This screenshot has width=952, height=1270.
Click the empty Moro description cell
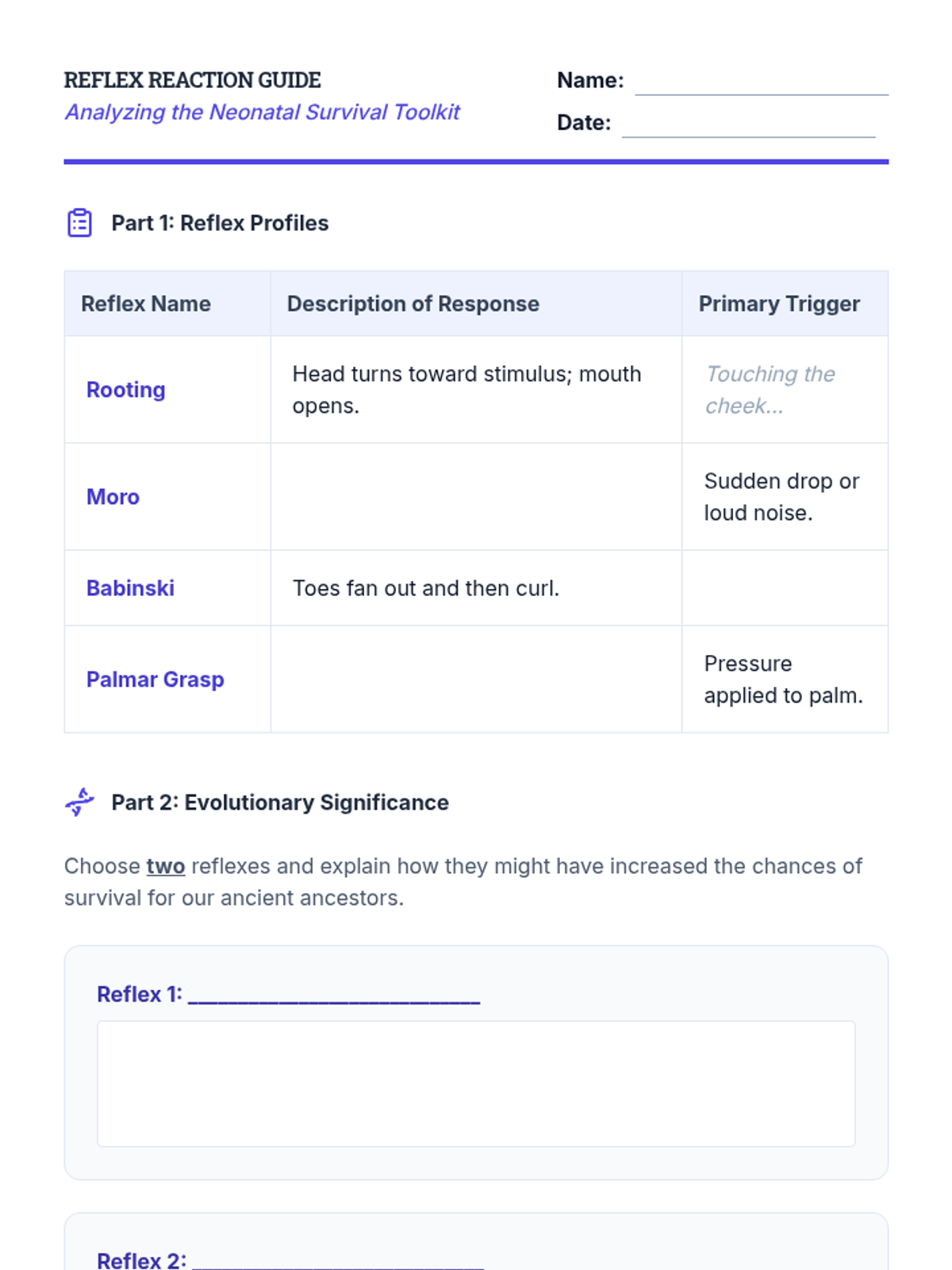476,497
